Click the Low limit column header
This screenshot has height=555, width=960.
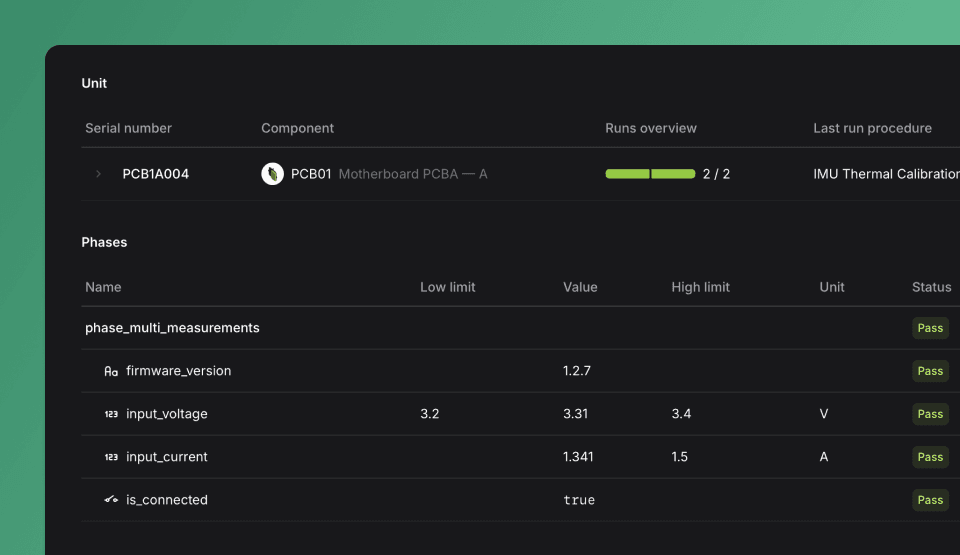point(448,287)
